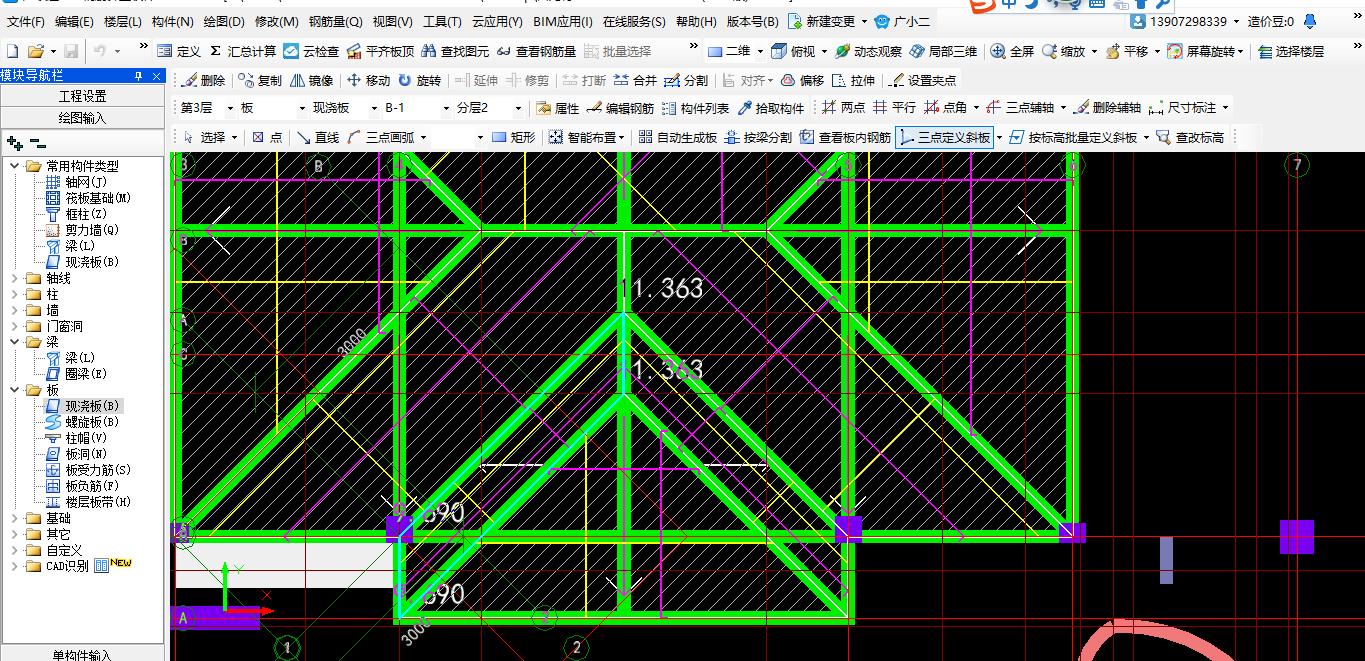This screenshot has height=661, width=1365.
Task: Select the 旋转 rotate tool
Action: (419, 81)
